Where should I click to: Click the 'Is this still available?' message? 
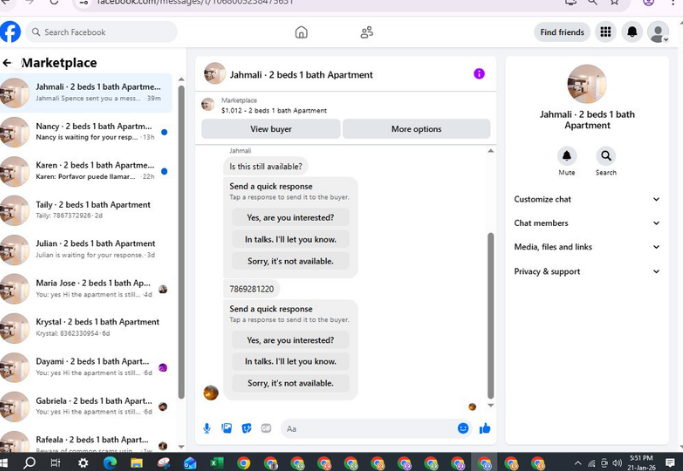266,166
